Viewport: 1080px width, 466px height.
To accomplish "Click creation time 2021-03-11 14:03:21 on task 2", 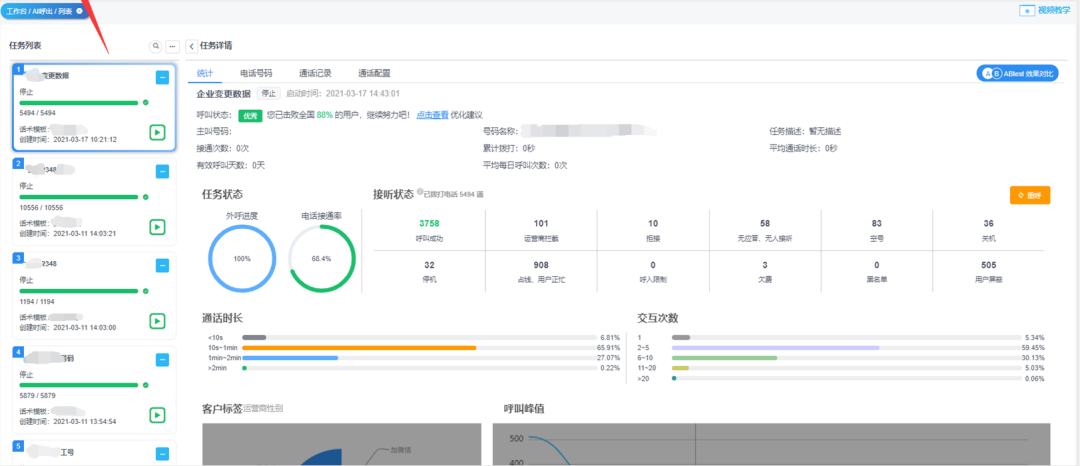I will pos(68,233).
